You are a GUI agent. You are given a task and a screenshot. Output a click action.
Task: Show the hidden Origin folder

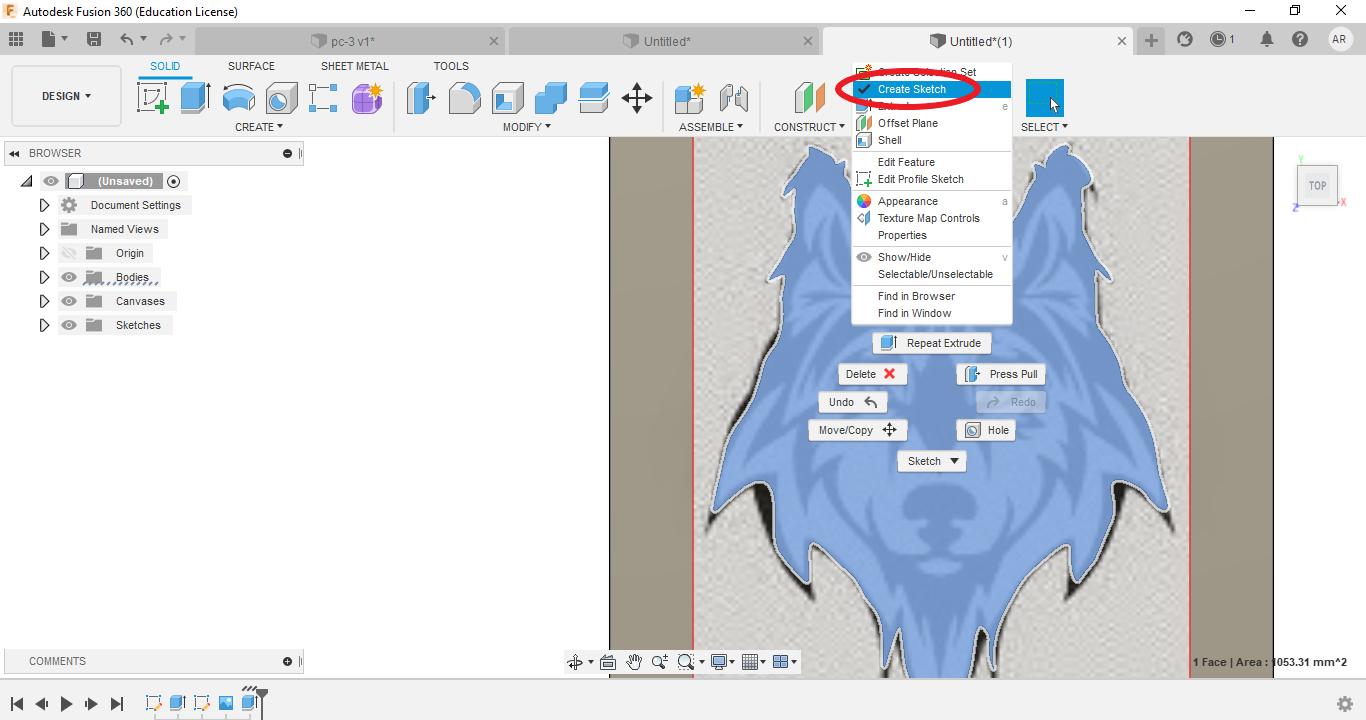(69, 253)
